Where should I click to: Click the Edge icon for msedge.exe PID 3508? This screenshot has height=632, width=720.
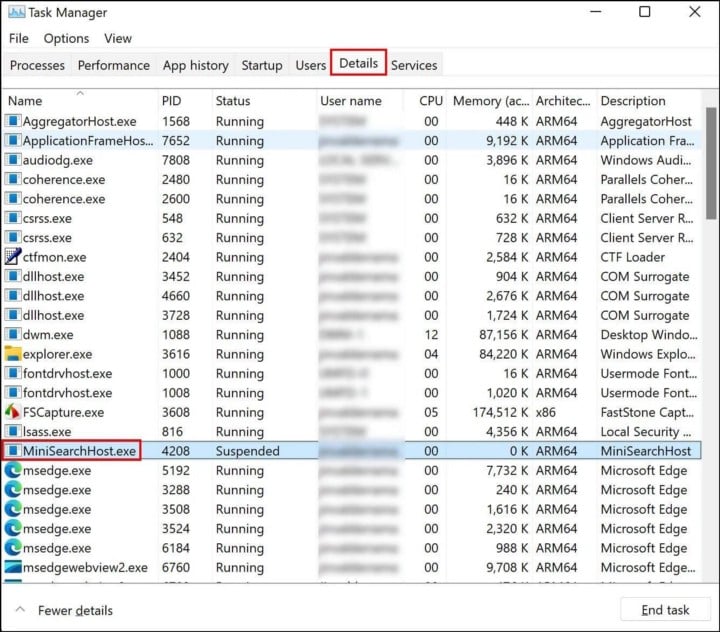pos(13,508)
